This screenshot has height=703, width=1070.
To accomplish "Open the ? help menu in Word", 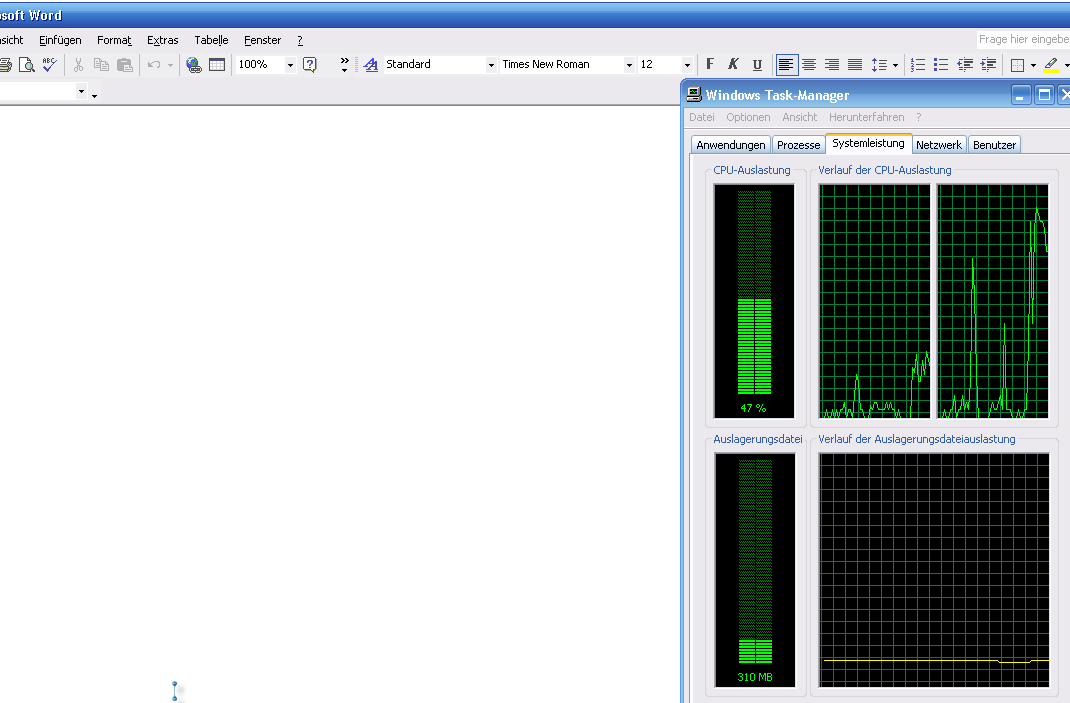I will [300, 40].
